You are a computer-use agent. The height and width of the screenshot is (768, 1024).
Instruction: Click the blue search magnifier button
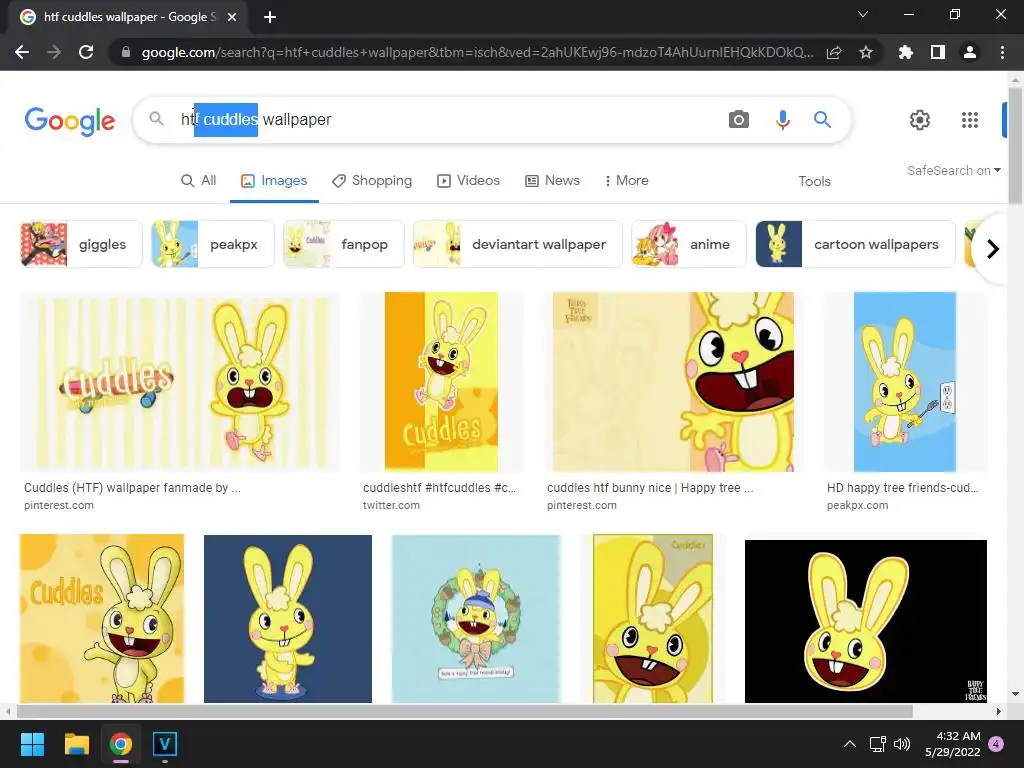(822, 120)
